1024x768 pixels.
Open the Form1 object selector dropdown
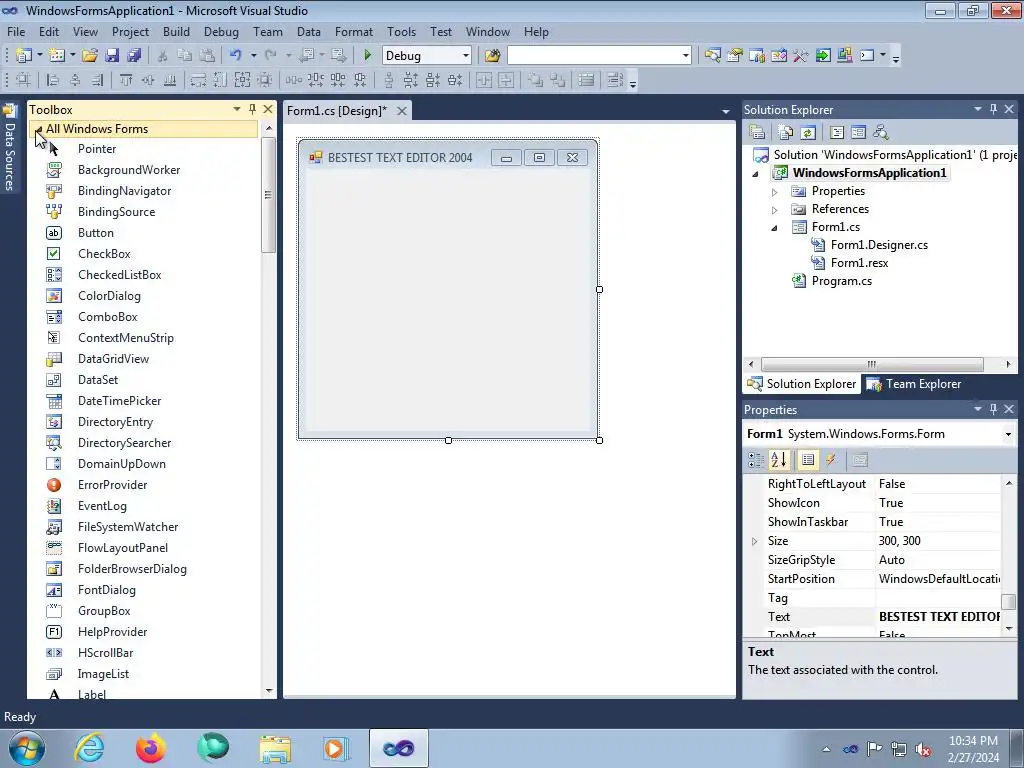1008,434
